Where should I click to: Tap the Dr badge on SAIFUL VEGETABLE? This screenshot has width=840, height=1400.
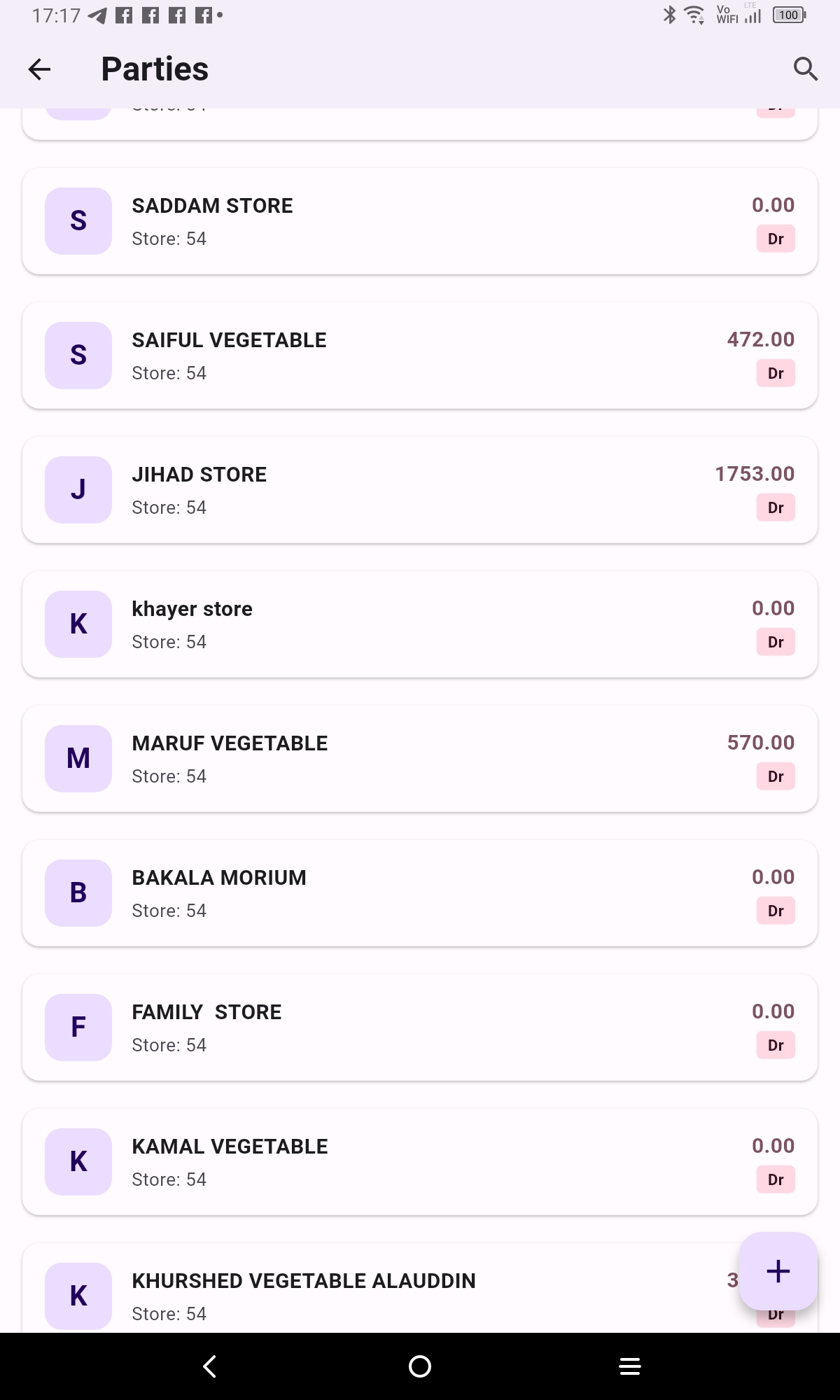tap(776, 374)
